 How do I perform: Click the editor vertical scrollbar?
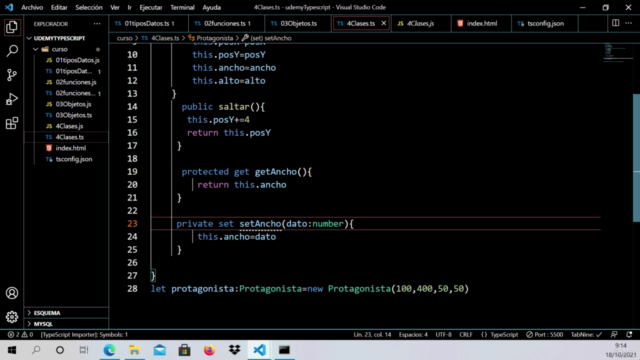[x=636, y=158]
